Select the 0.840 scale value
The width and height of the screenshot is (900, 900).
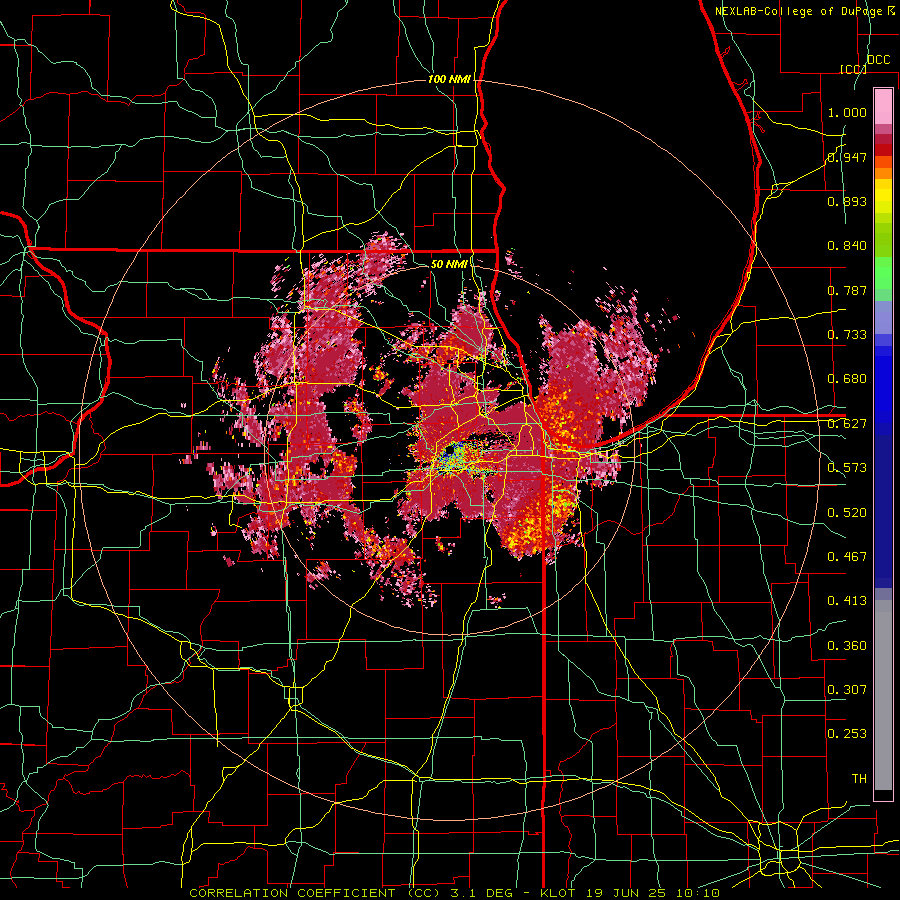click(847, 246)
